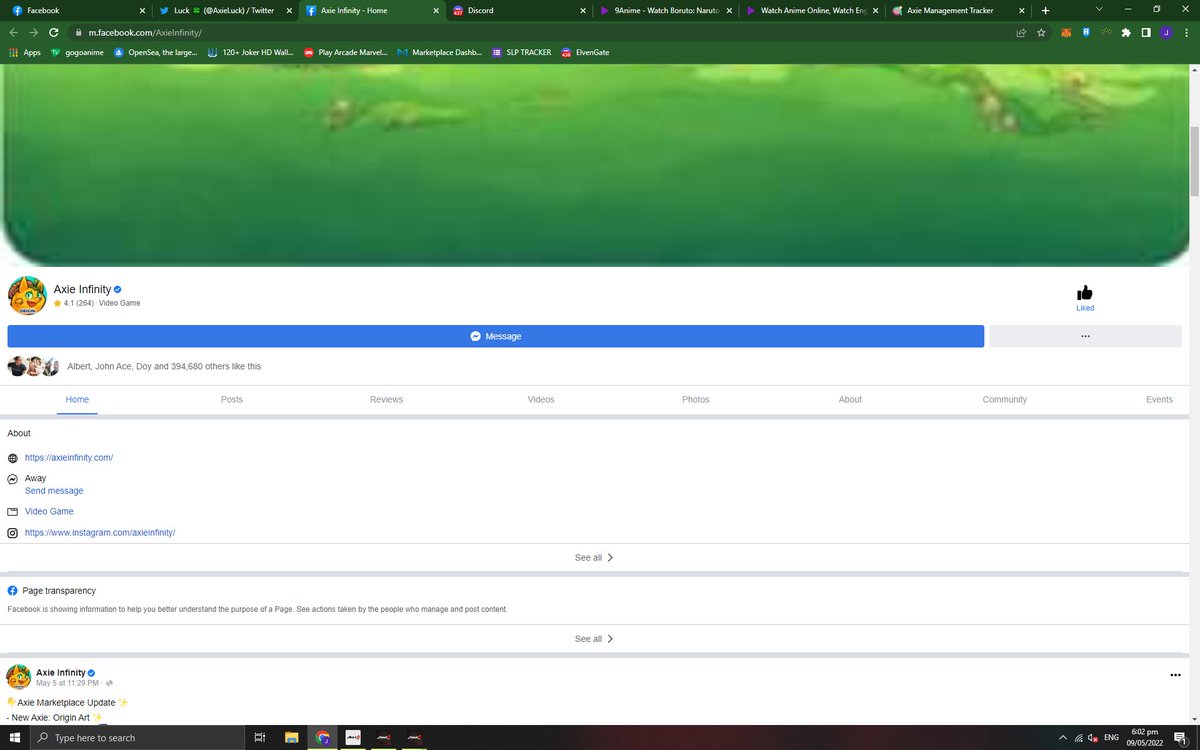Click the taskbar Type here to search box
This screenshot has height=750, width=1200.
[137, 738]
